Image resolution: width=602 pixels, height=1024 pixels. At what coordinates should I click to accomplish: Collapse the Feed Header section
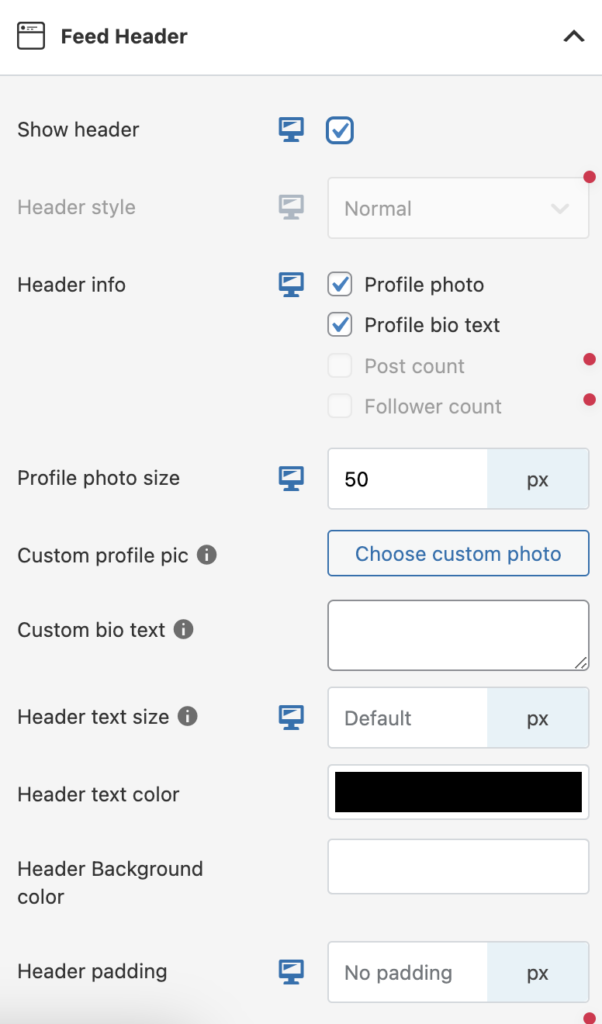(573, 37)
